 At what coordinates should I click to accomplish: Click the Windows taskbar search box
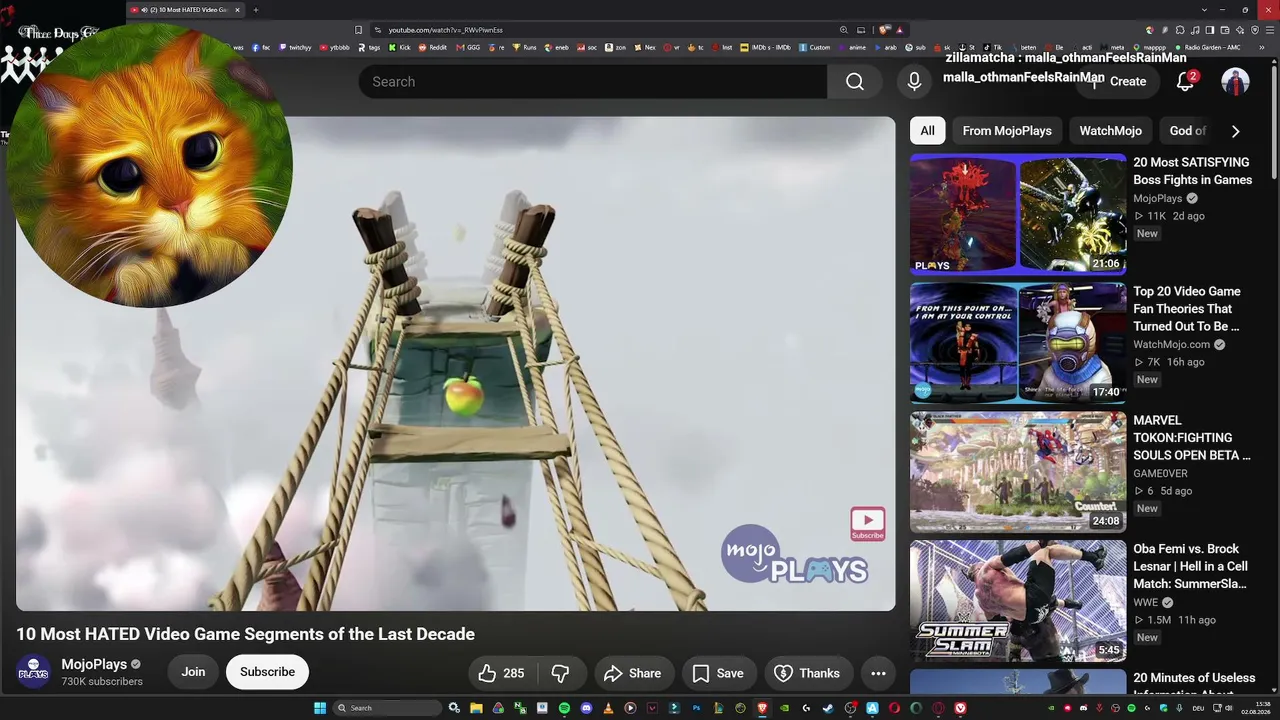387,708
